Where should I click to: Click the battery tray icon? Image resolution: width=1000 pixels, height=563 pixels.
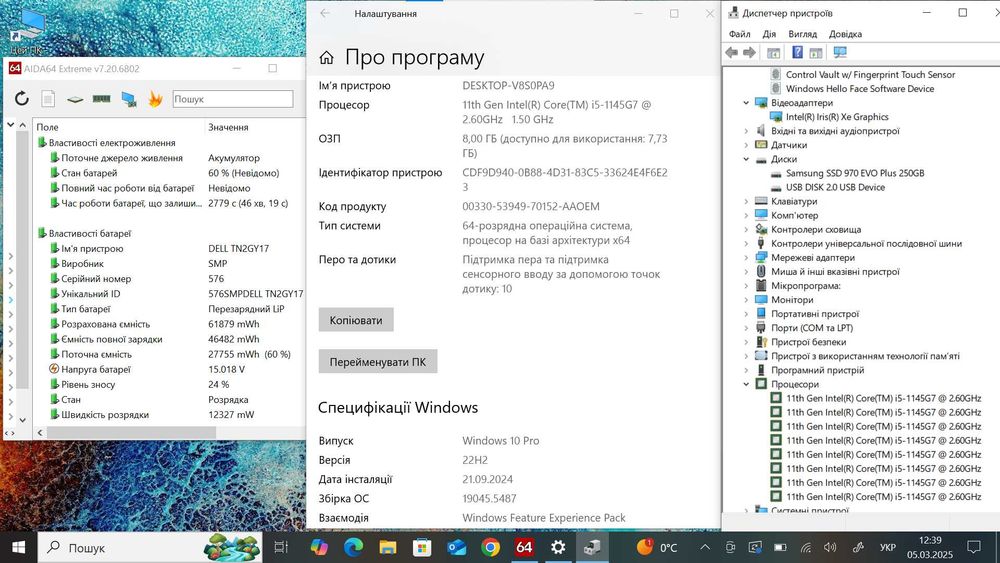[780, 547]
